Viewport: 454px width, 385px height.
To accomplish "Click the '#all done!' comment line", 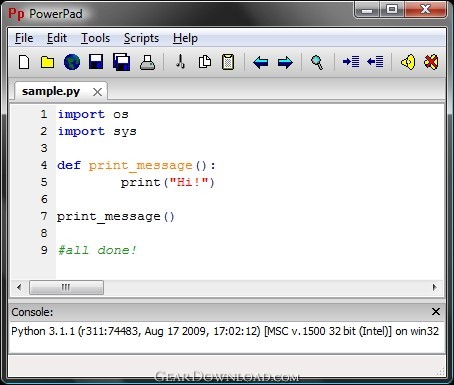I will pos(97,250).
